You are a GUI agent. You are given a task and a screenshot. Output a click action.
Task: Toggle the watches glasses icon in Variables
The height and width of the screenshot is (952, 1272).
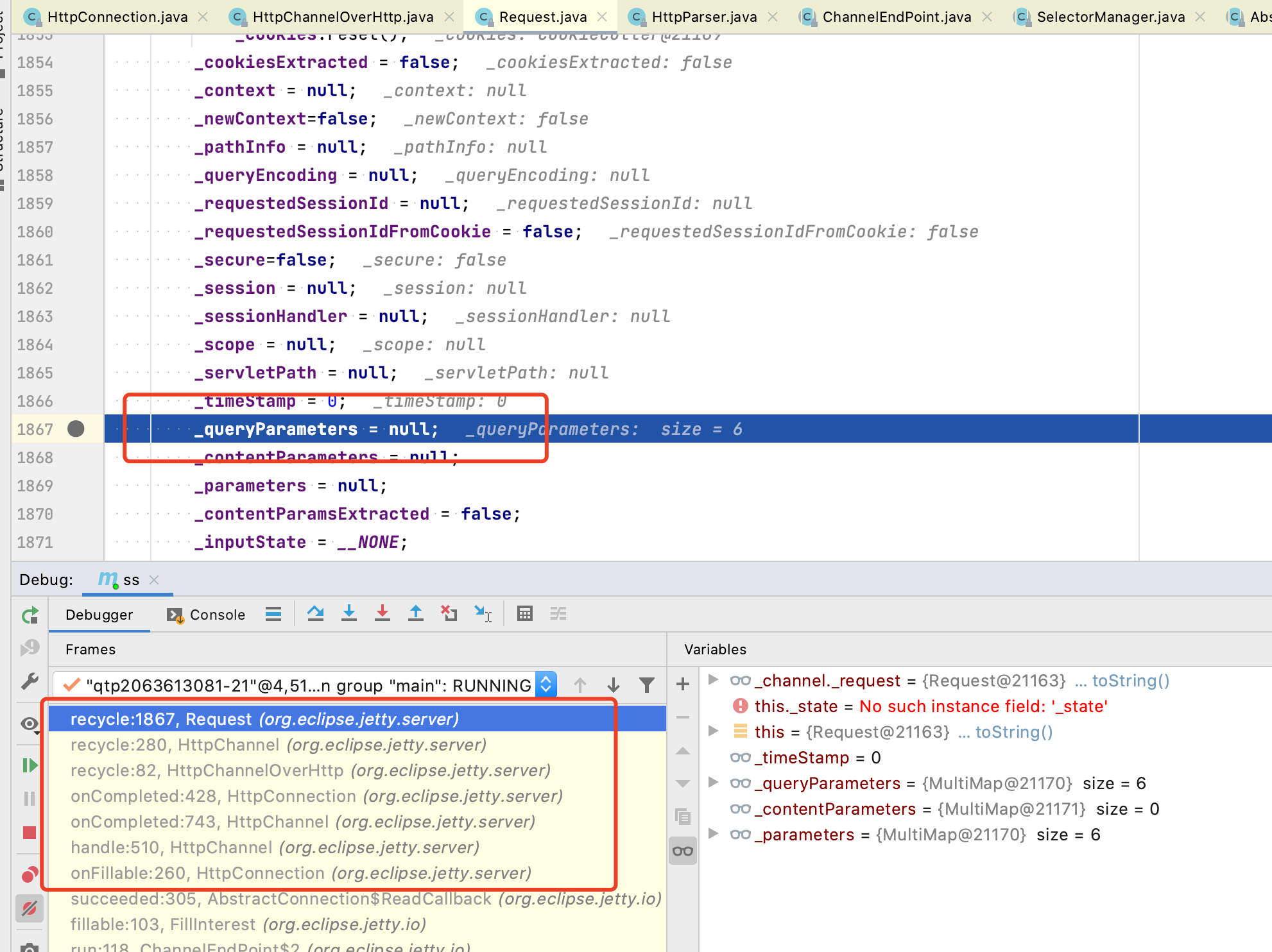coord(683,851)
